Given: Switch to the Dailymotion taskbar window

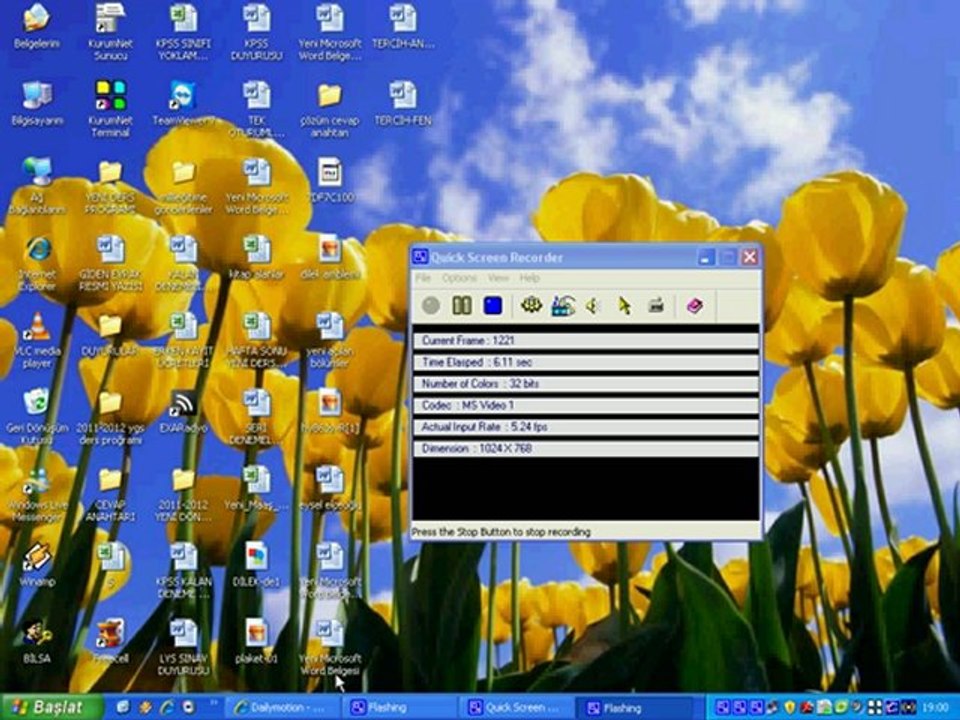Looking at the screenshot, I should (282, 708).
